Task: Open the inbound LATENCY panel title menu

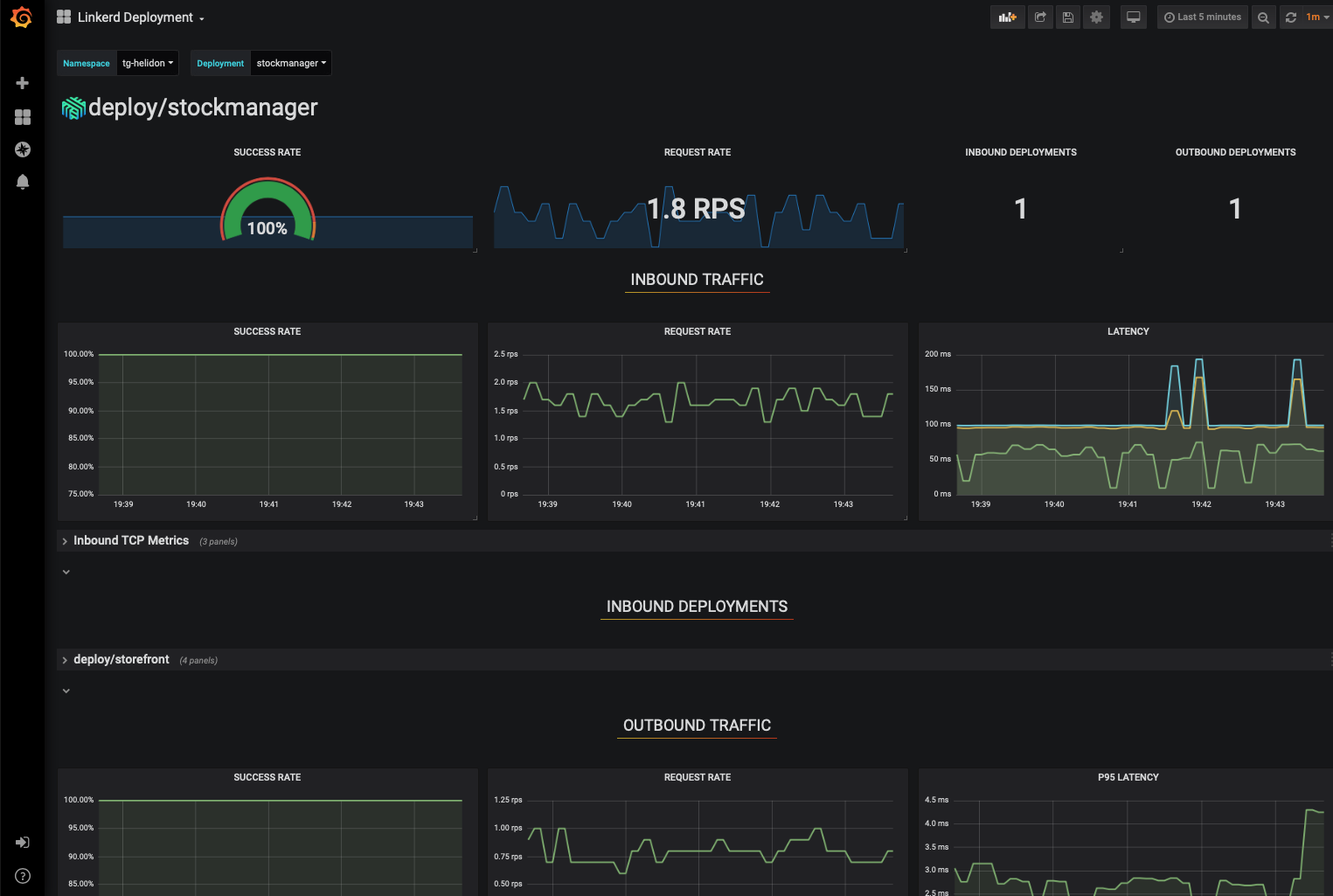Action: 1128,331
